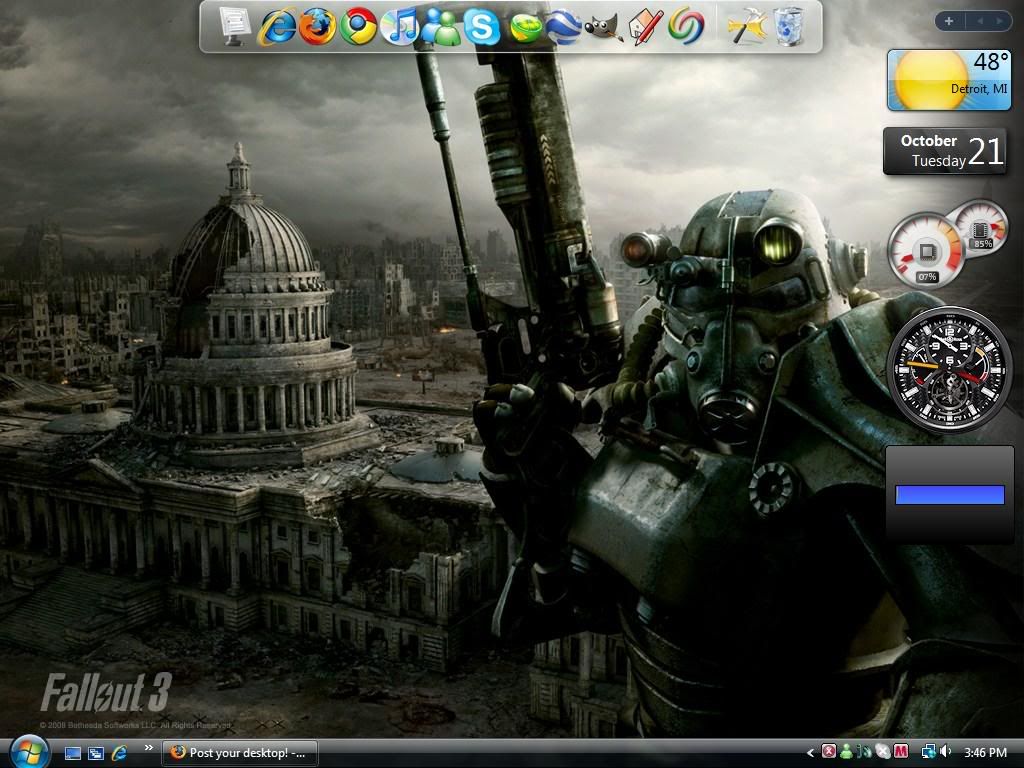Show hidden system tray icons

810,753
